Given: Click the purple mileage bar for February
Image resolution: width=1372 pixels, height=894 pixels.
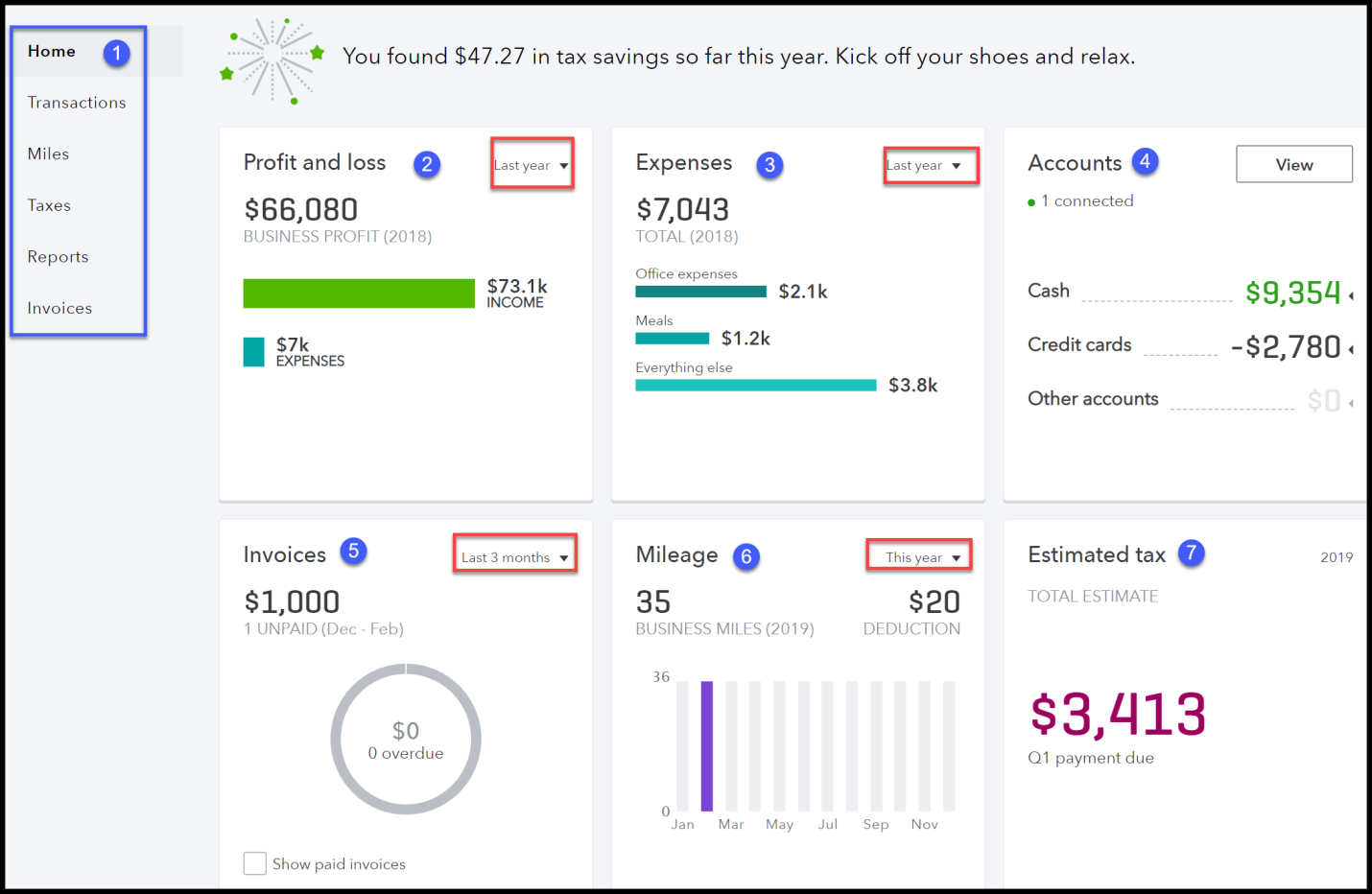Looking at the screenshot, I should [x=707, y=746].
